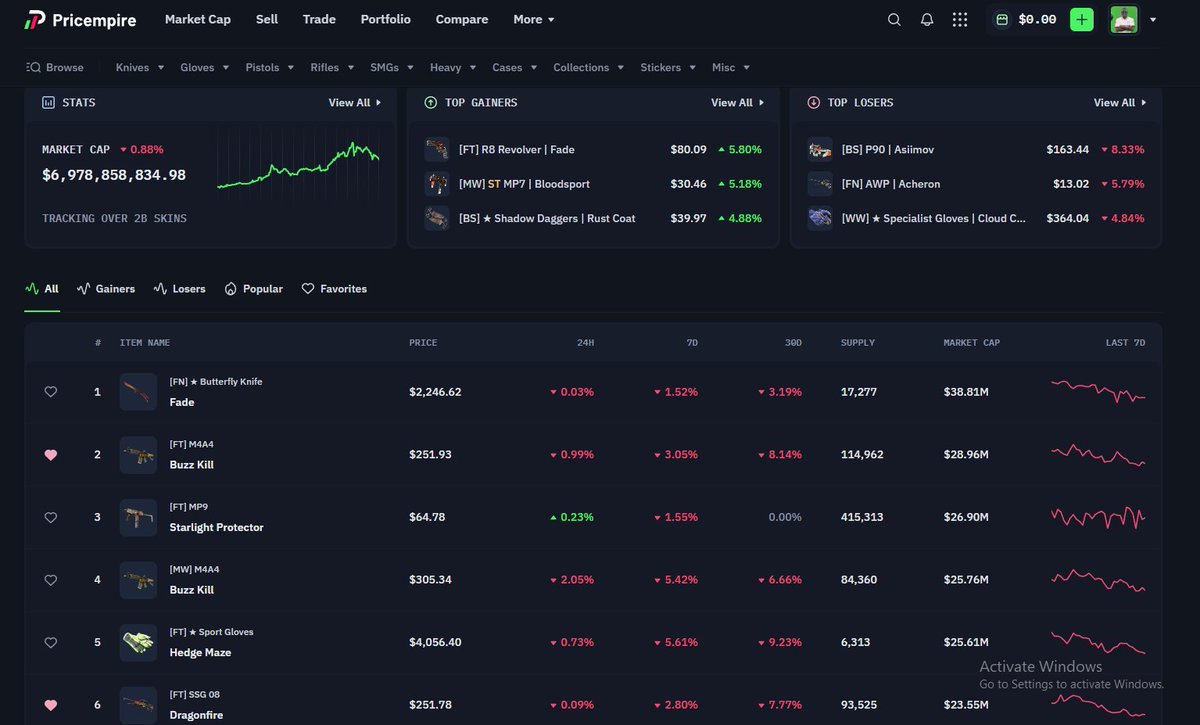
Task: Click the $25.61M market cap value
Action: click(x=966, y=642)
